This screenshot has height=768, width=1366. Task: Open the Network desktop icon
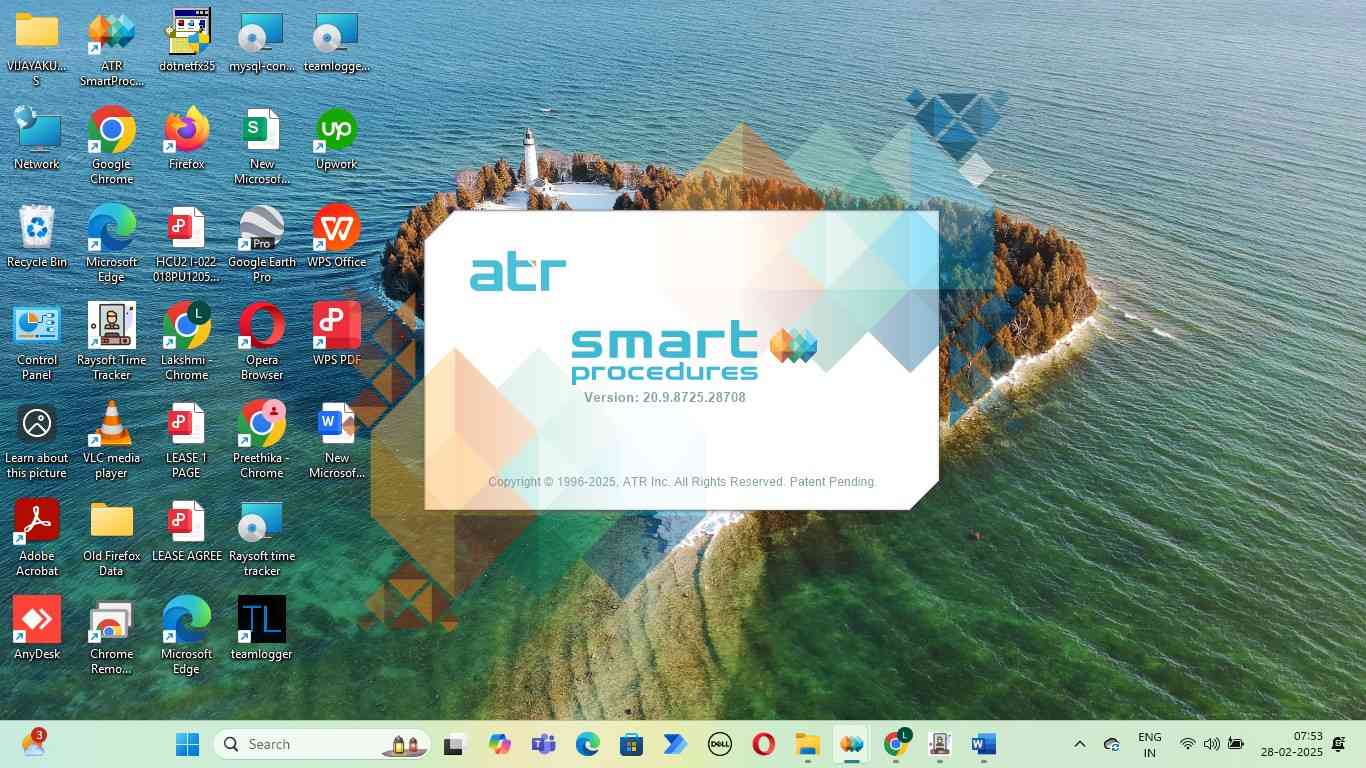37,139
